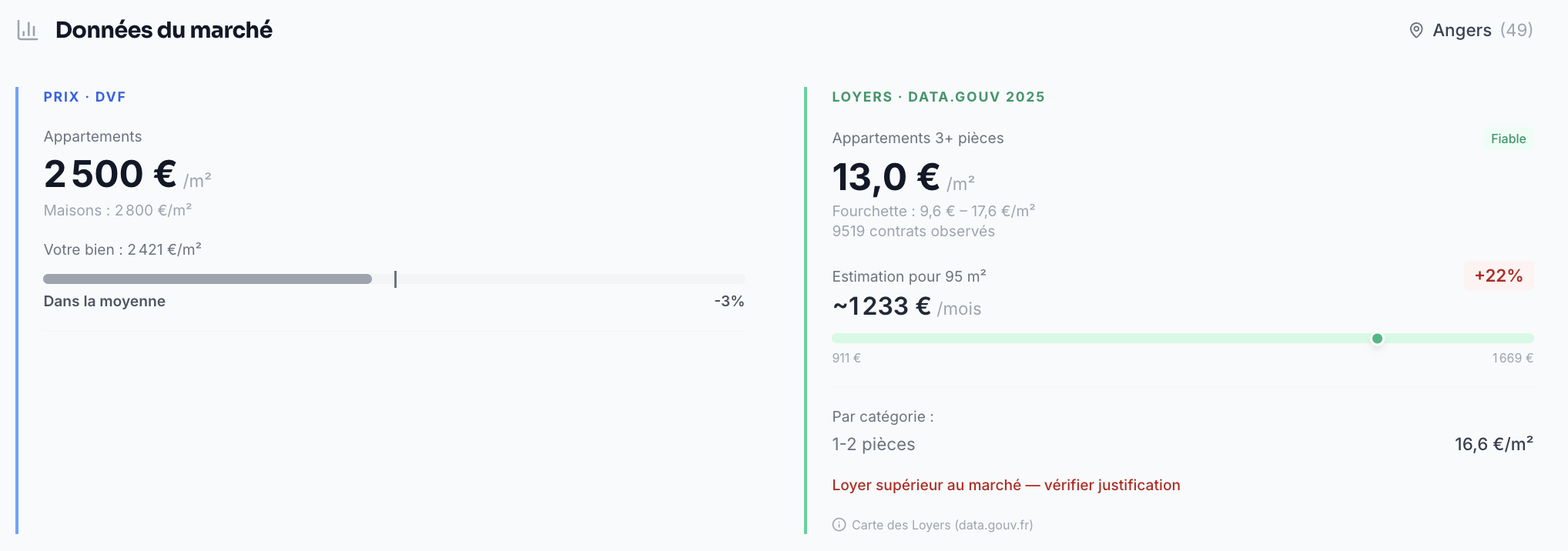The height and width of the screenshot is (551, 1568).
Task: Click the green rent estimation slider dot
Action: coord(1377,339)
